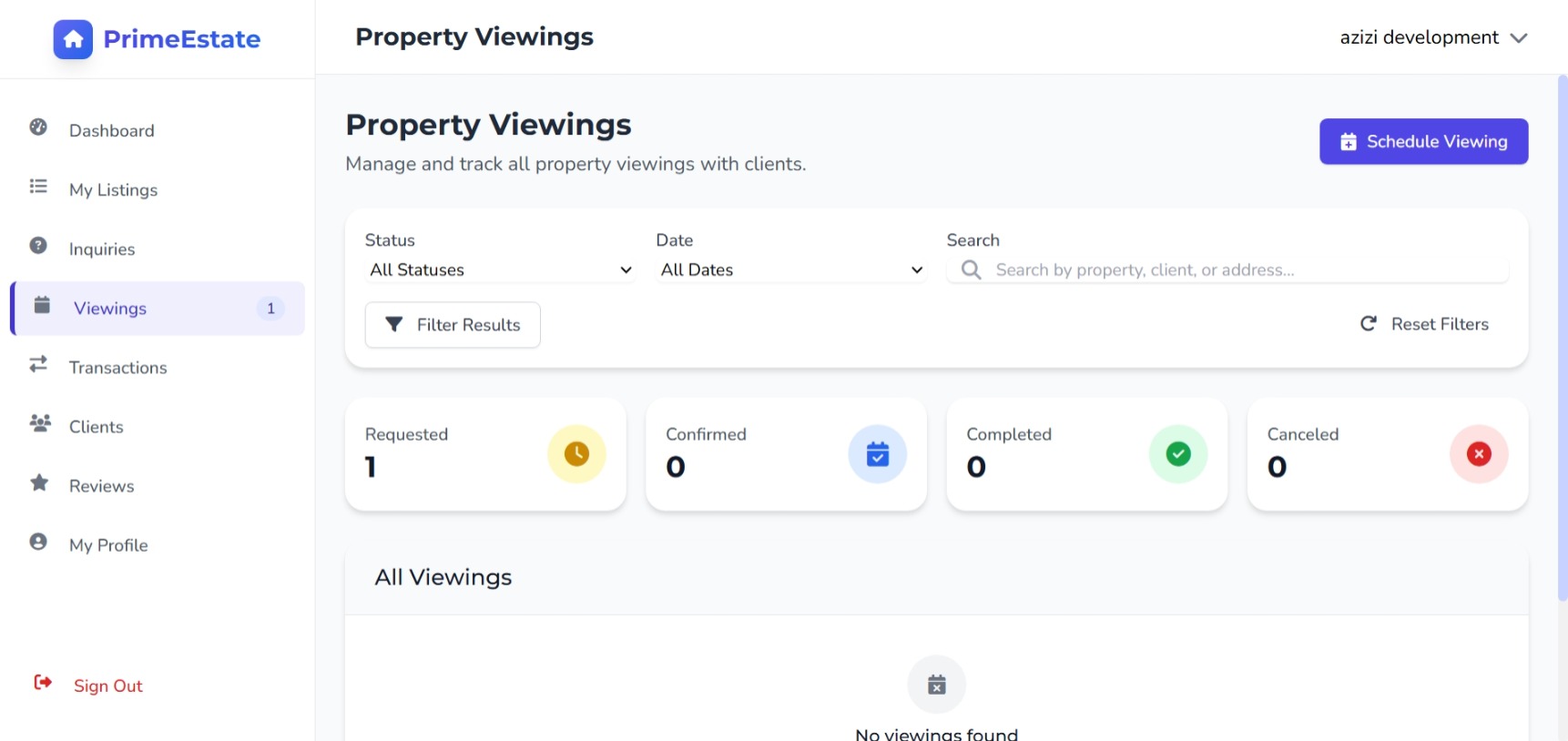Click the Viewings badge showing 1
This screenshot has height=741, width=1568.
click(x=270, y=309)
